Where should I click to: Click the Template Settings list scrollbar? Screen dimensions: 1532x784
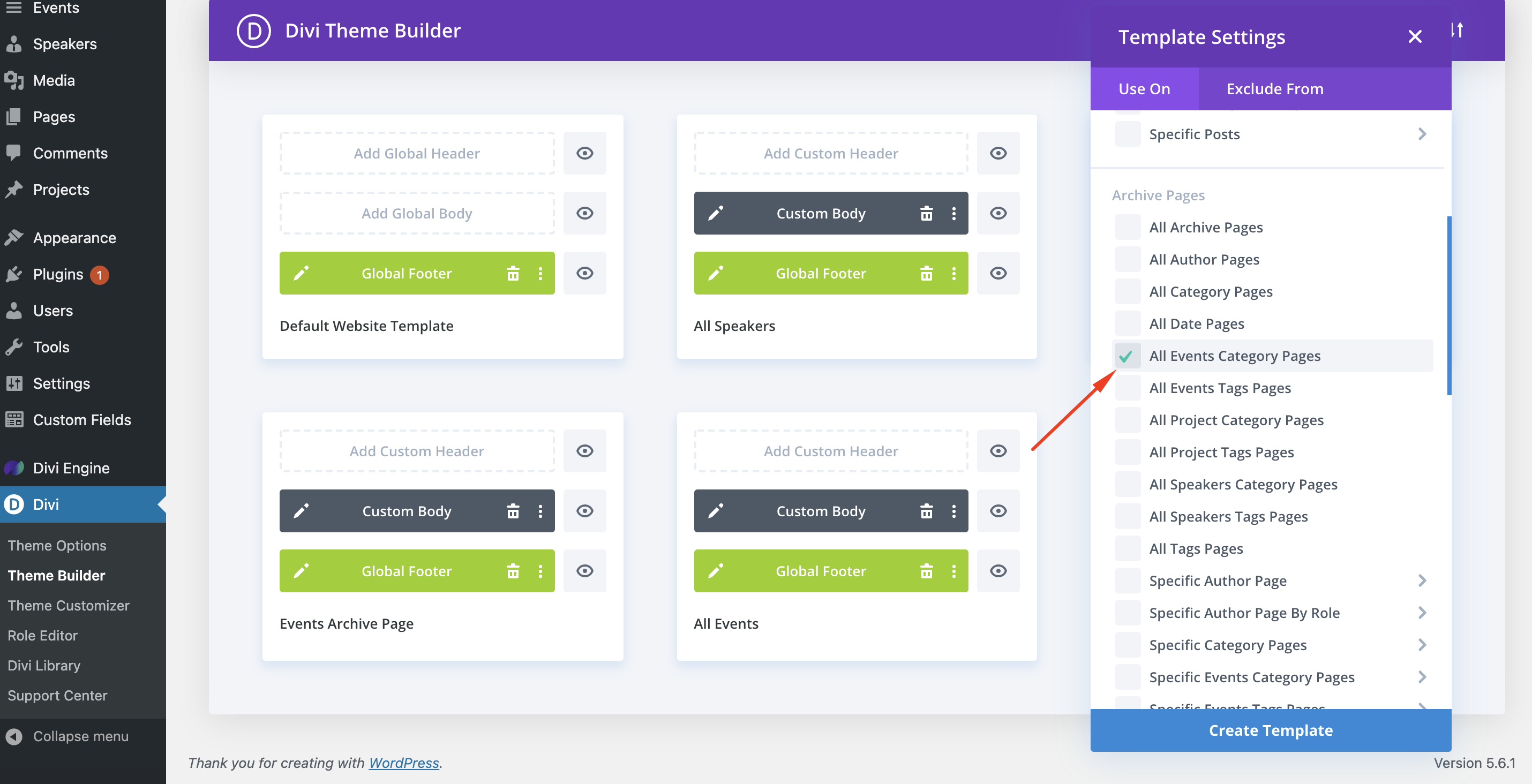pyautogui.click(x=1449, y=306)
